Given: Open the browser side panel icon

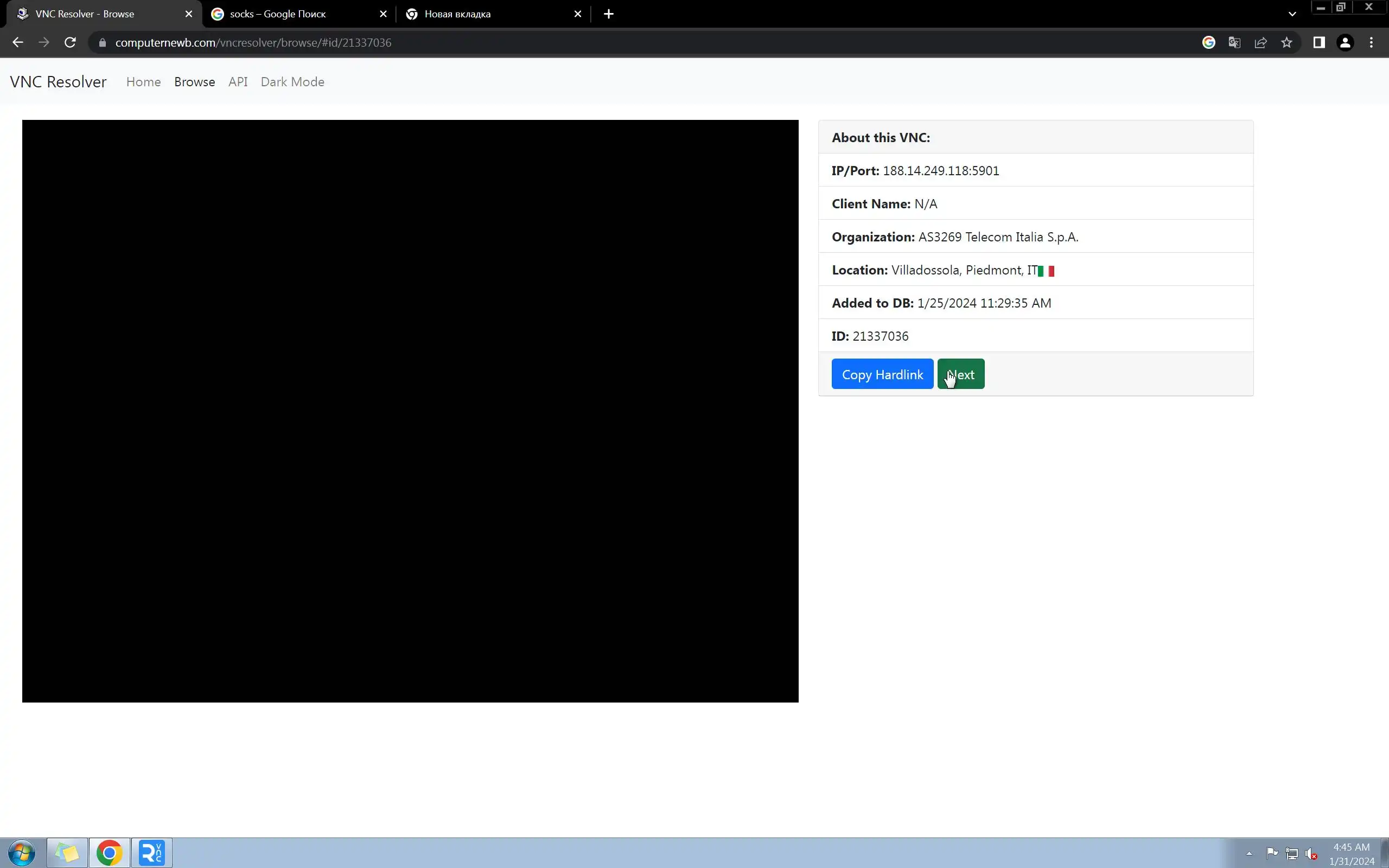Looking at the screenshot, I should coord(1319,42).
